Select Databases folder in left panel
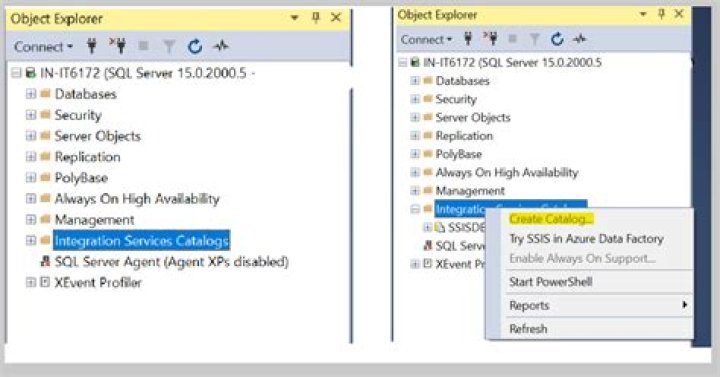 (x=85, y=94)
